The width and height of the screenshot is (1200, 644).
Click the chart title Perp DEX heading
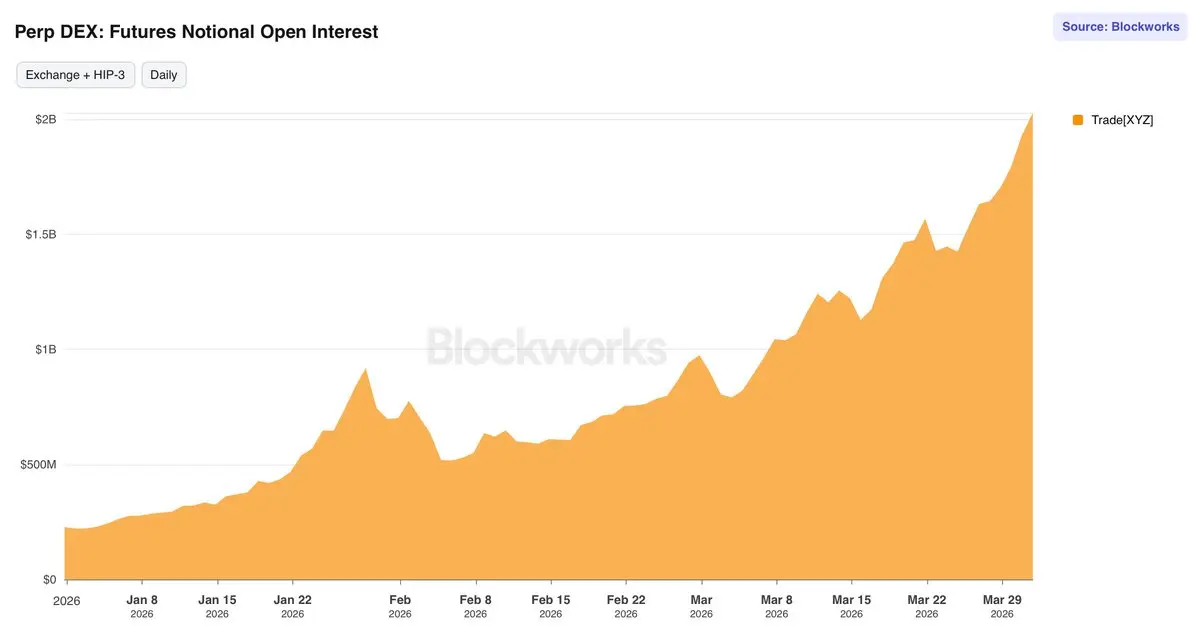[197, 32]
